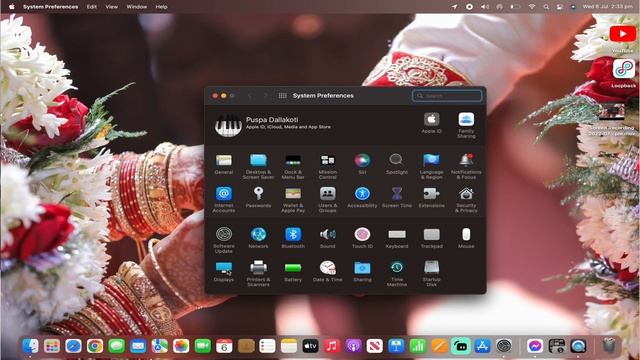Open Mission Control preferences
The width and height of the screenshot is (640, 360).
pyautogui.click(x=327, y=166)
